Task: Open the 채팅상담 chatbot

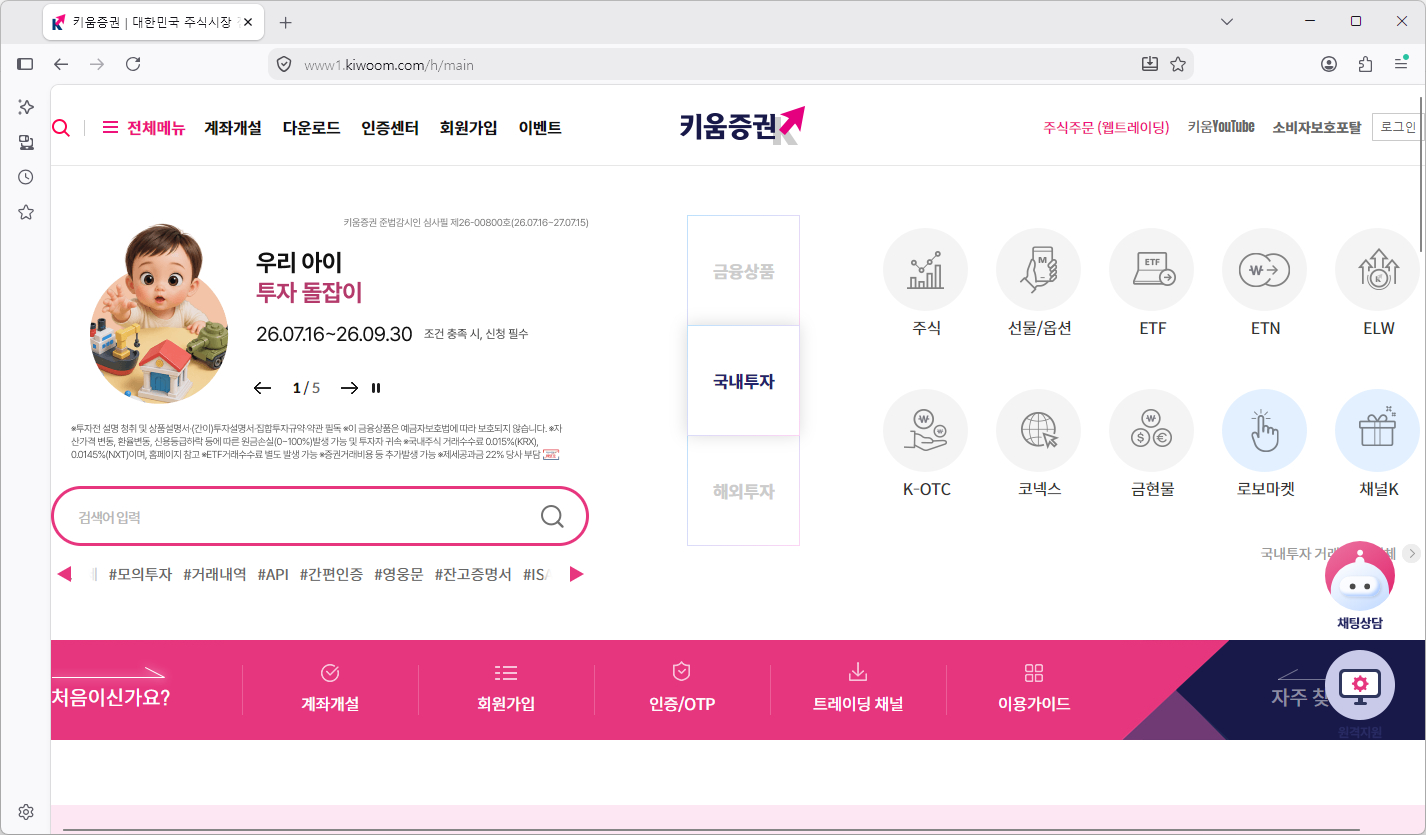Action: (x=1359, y=577)
